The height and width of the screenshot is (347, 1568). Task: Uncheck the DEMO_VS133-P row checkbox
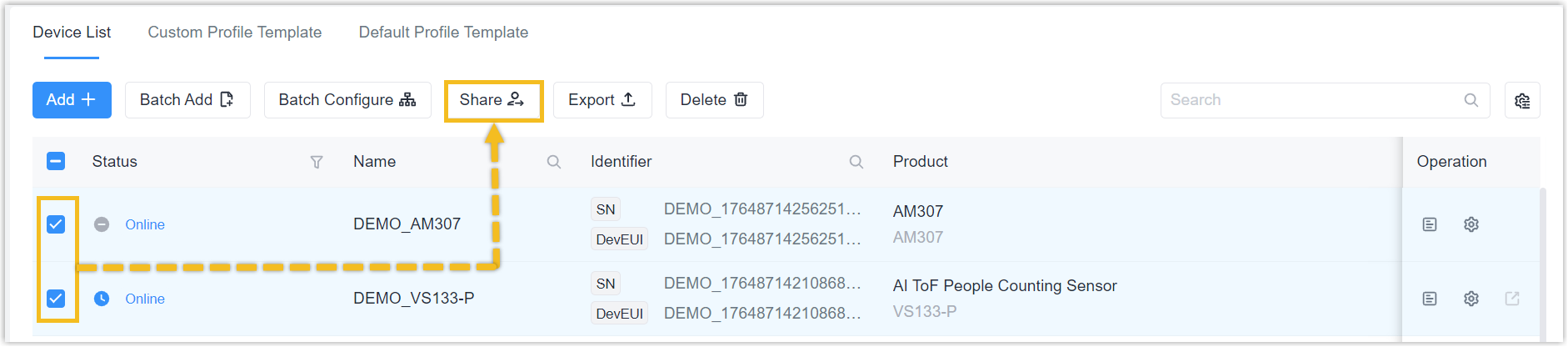coord(56,299)
